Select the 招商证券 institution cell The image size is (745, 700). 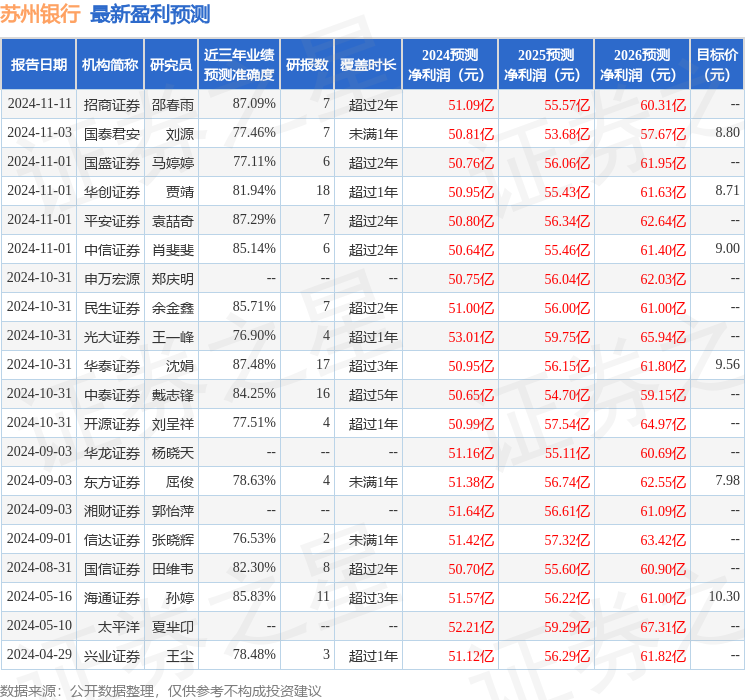[x=112, y=105]
